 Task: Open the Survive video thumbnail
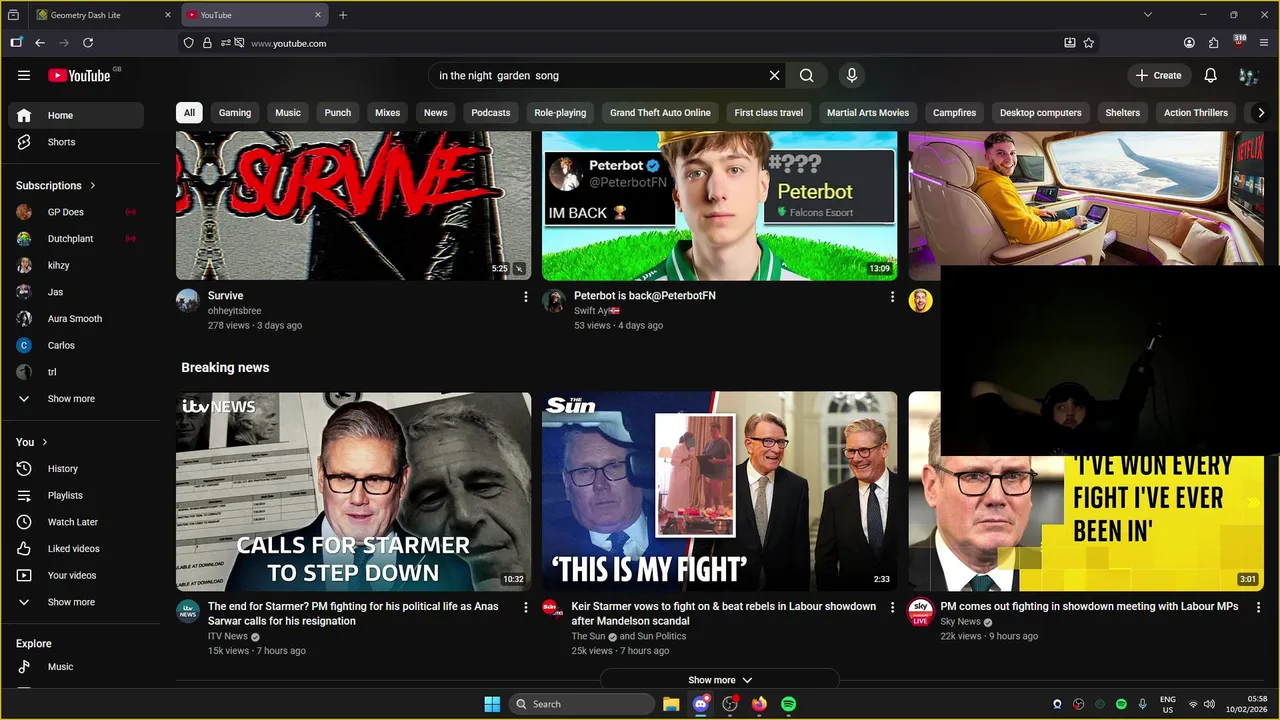point(354,206)
